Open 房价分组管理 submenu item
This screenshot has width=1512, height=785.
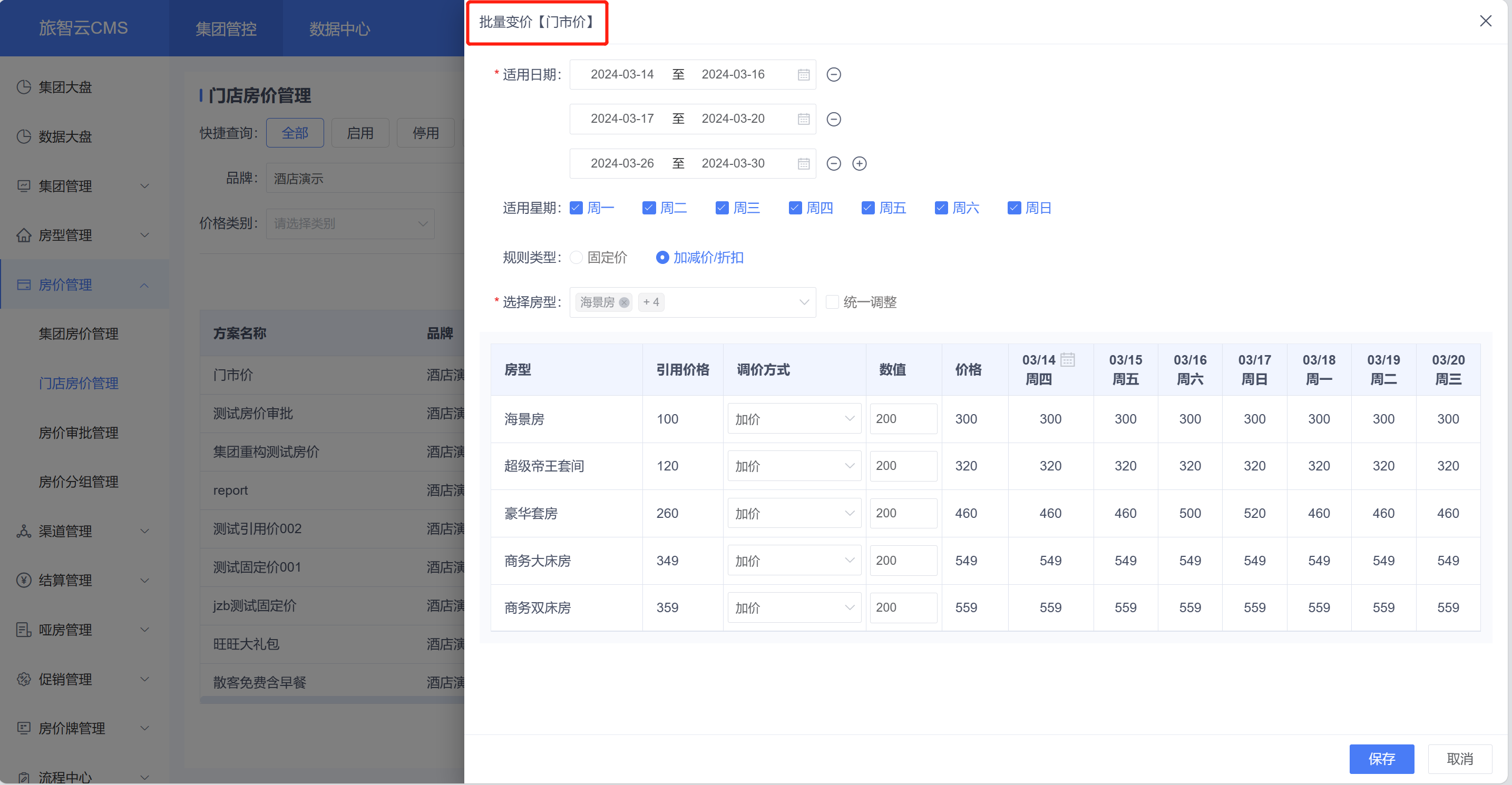79,482
